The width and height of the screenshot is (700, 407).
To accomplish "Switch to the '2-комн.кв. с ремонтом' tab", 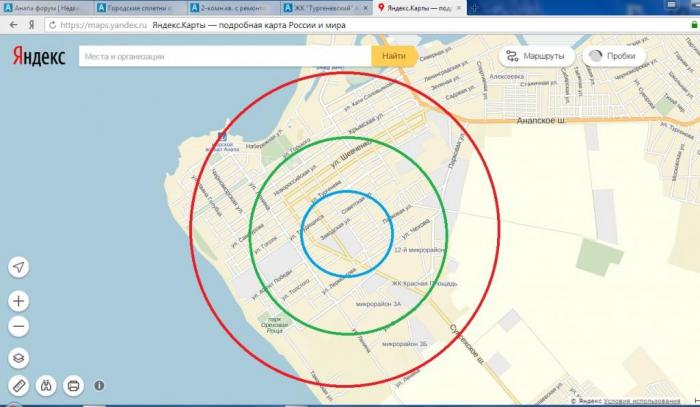I will 233,8.
